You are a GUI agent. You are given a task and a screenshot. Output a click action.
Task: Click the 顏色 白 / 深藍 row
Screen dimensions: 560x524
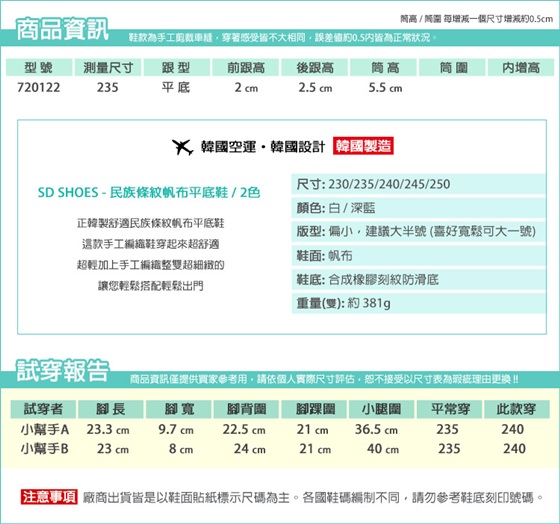point(419,208)
